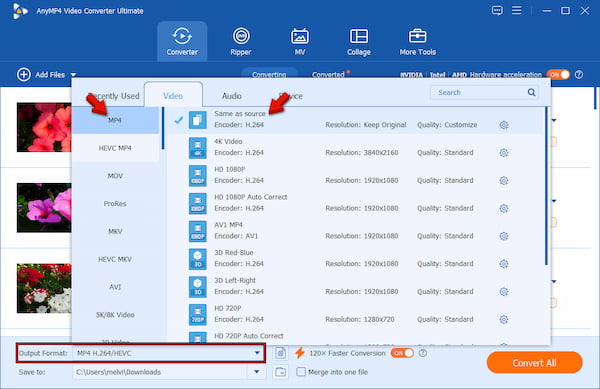
Task: Toggle Hardware acceleration switch
Action: point(558,75)
